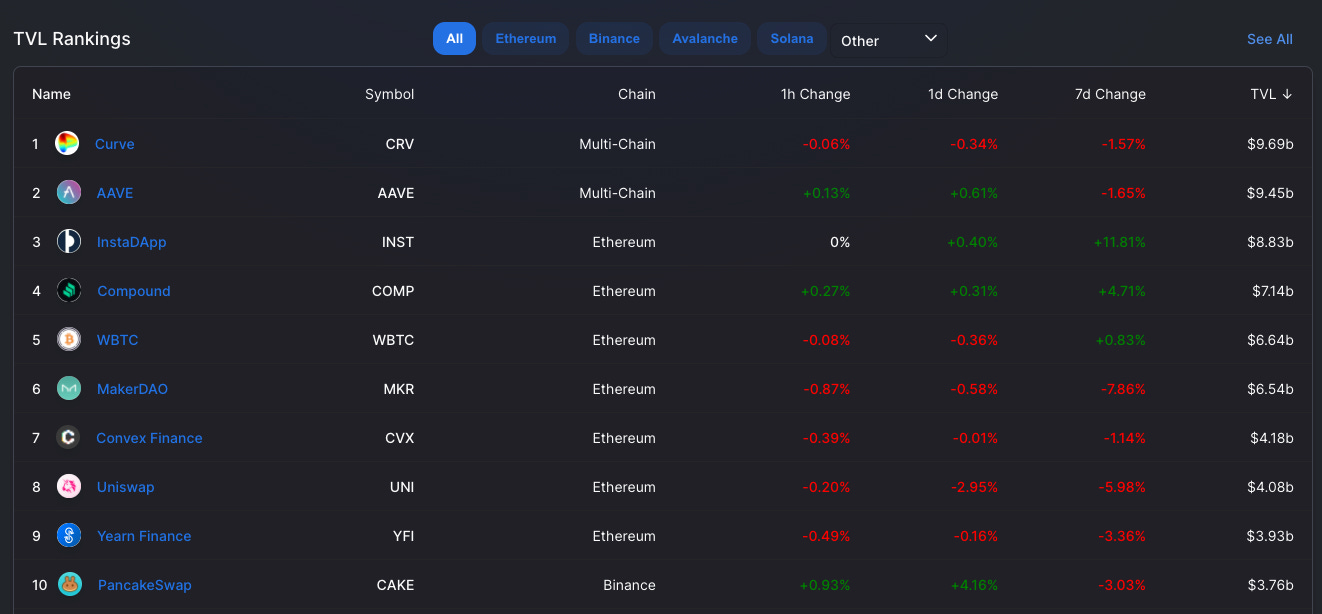Go to the Compound protocol page
The height and width of the screenshot is (614, 1322).
134,291
